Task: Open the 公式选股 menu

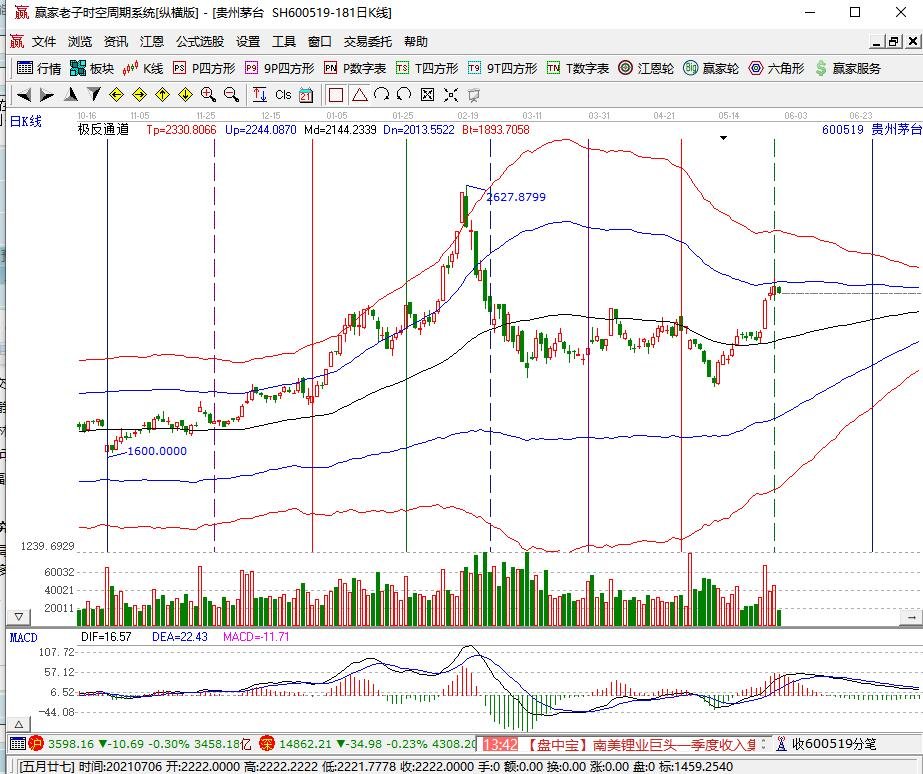Action: tap(200, 42)
